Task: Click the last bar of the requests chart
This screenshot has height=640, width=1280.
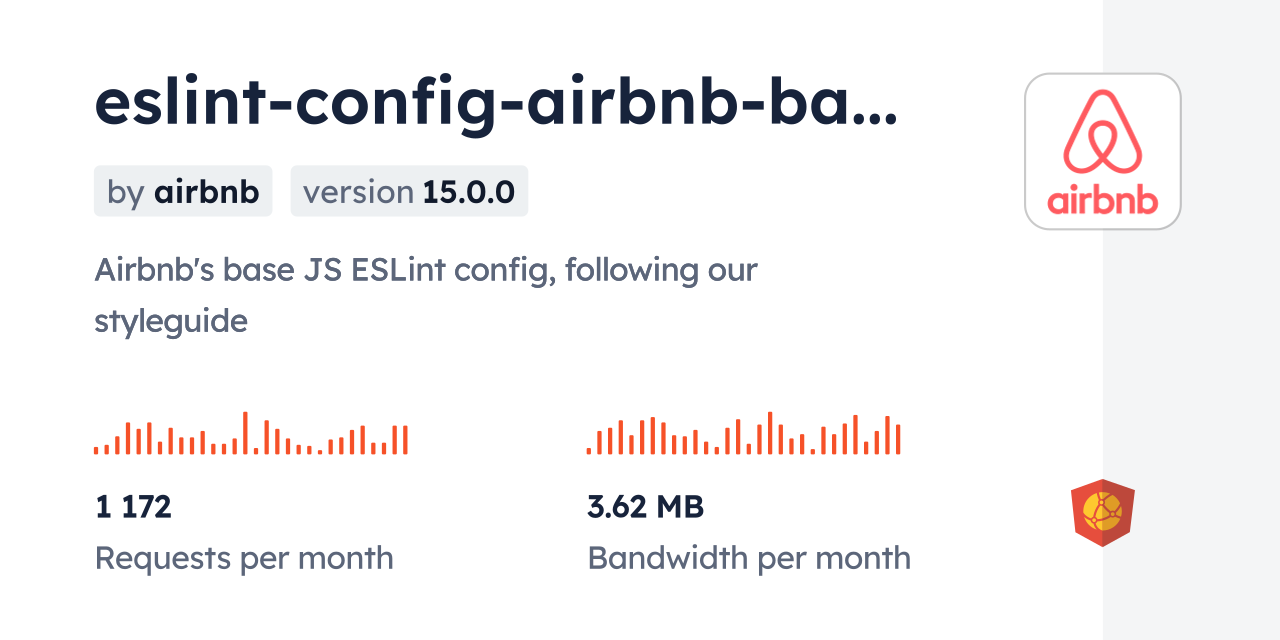Action: point(405,440)
